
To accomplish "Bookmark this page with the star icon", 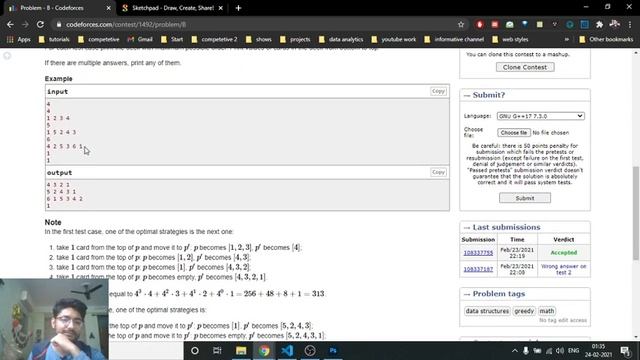I will click(461, 24).
